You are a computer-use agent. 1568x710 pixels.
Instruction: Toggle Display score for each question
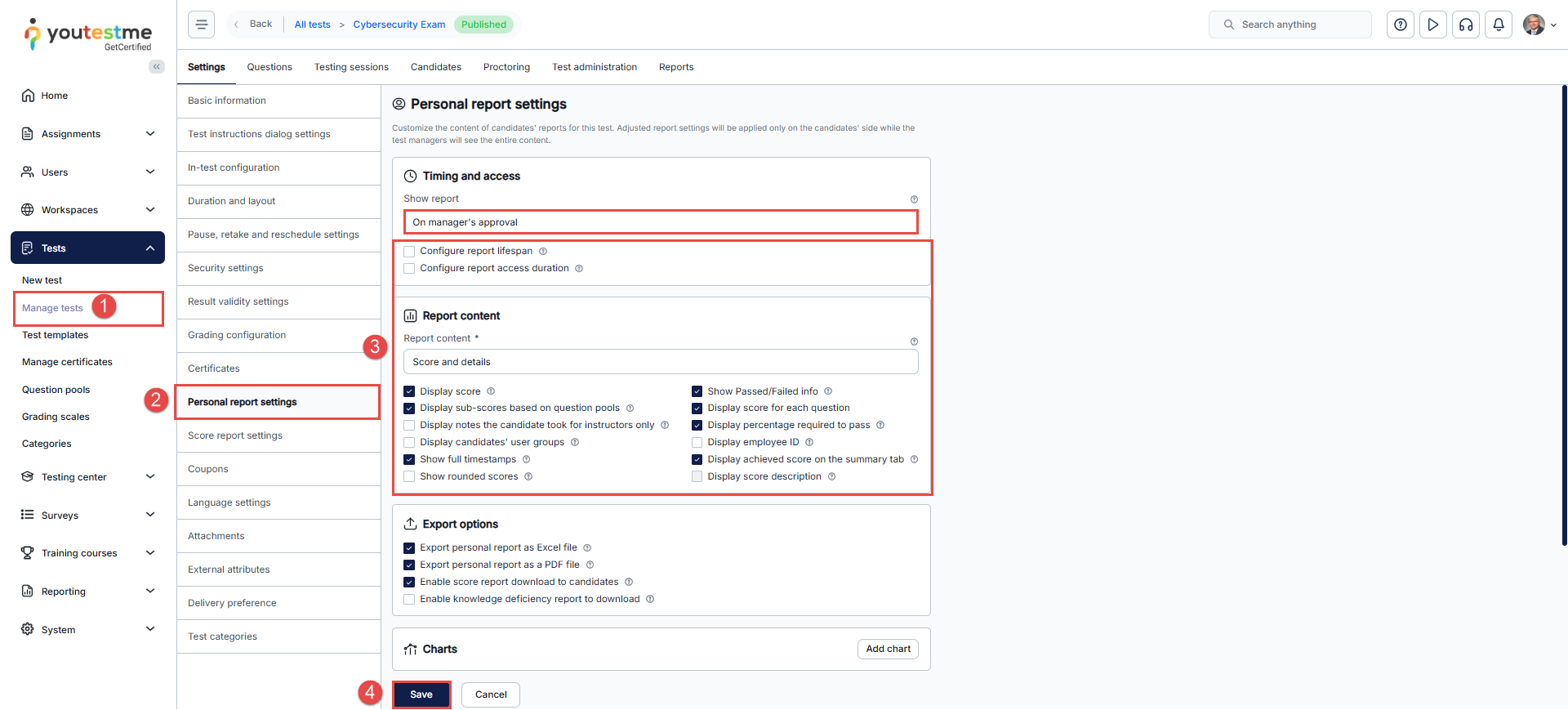pos(697,409)
